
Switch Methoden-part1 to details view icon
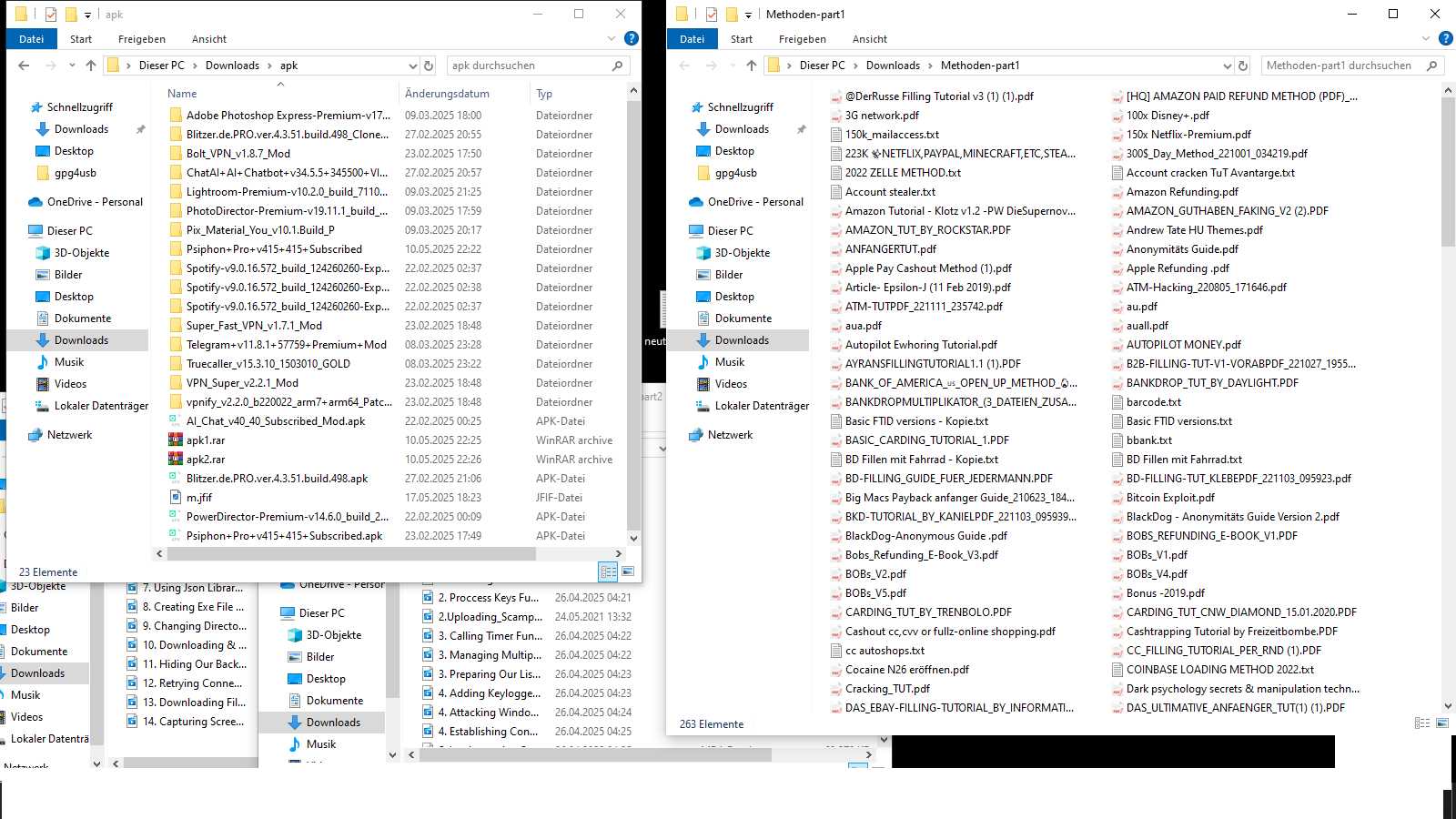pos(1422,723)
